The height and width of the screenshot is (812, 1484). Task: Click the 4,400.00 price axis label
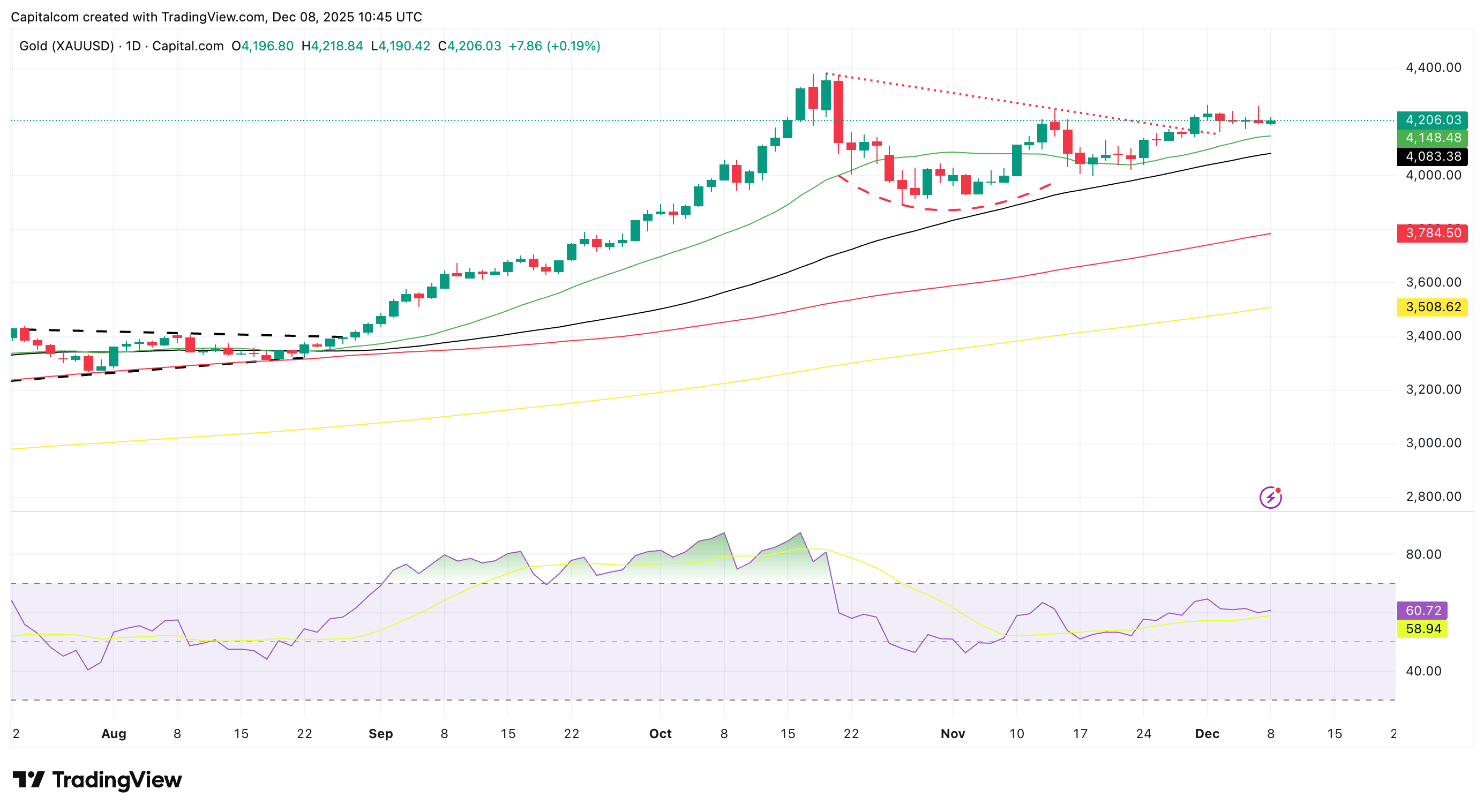pos(1433,68)
